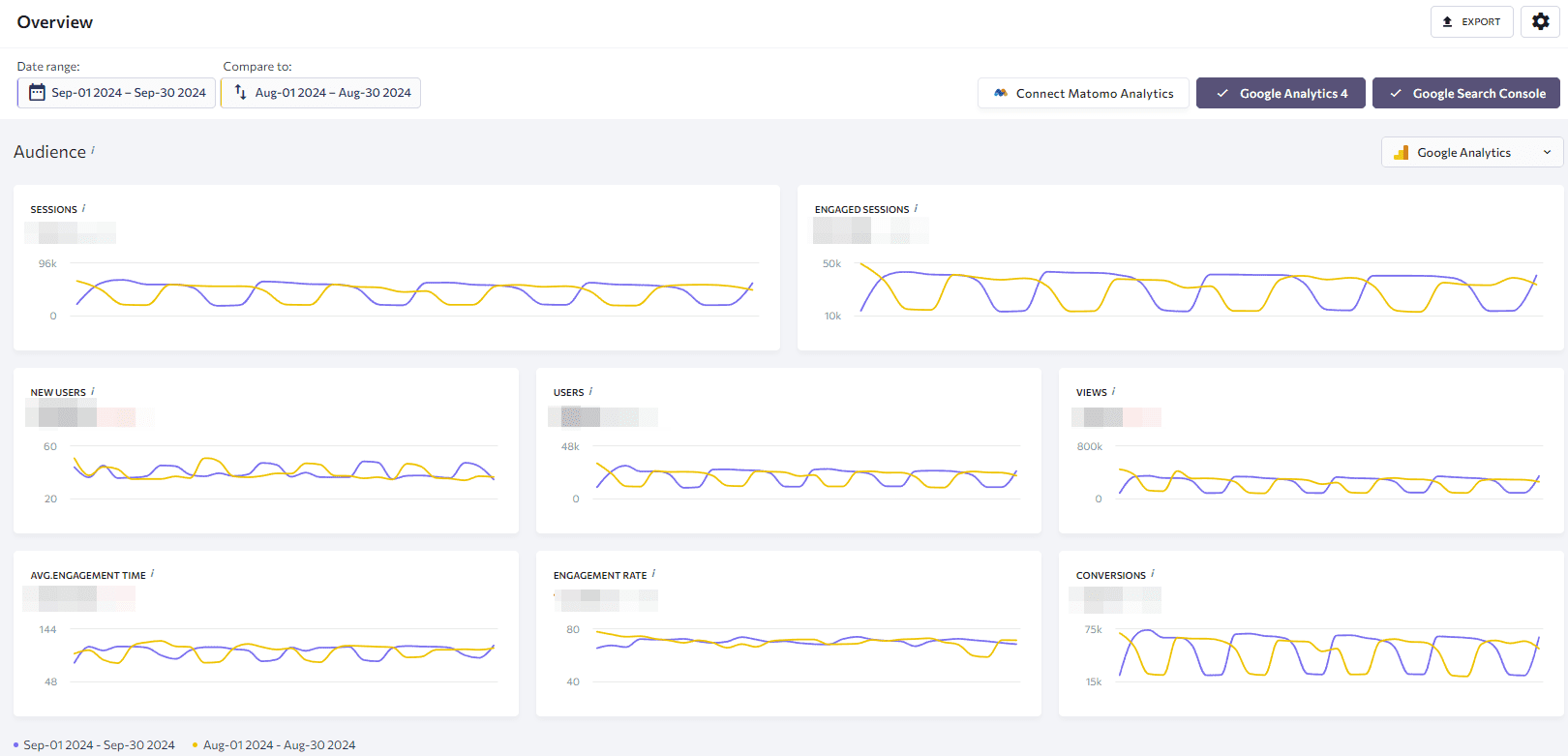Show info icon next to Sessions
1568x756 pixels.
(x=83, y=208)
